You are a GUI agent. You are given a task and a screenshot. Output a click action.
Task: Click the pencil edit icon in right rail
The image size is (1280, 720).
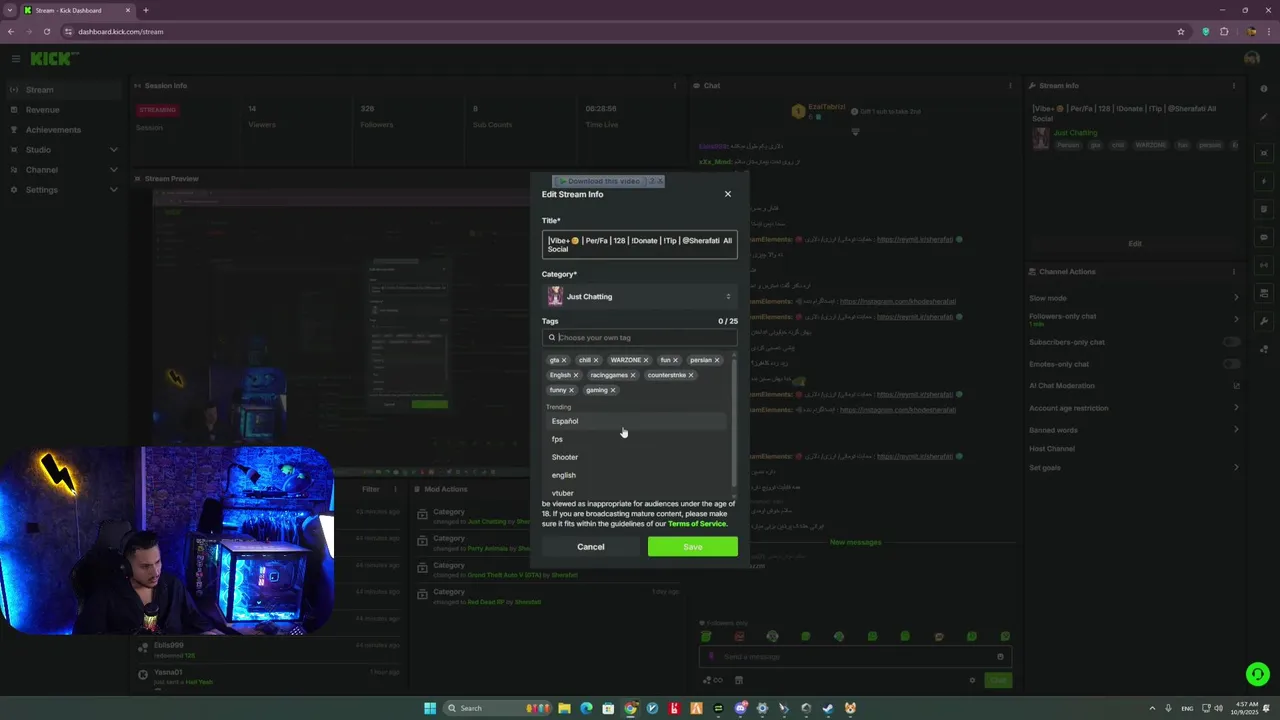click(1264, 117)
